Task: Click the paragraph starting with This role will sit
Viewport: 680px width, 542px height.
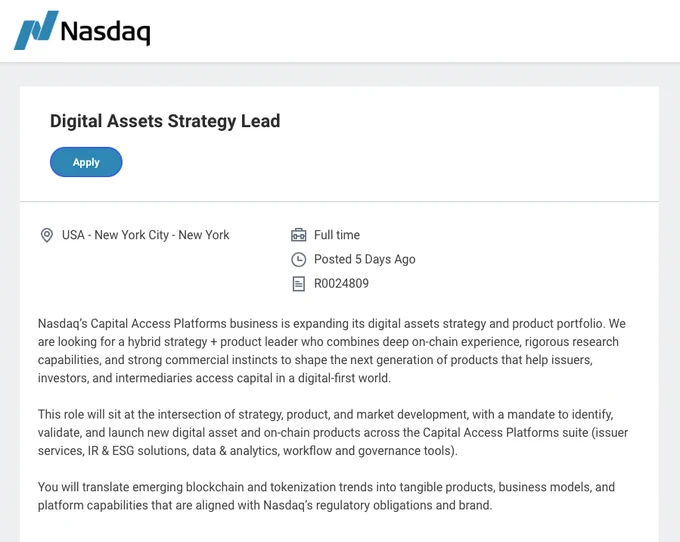Action: 333,433
